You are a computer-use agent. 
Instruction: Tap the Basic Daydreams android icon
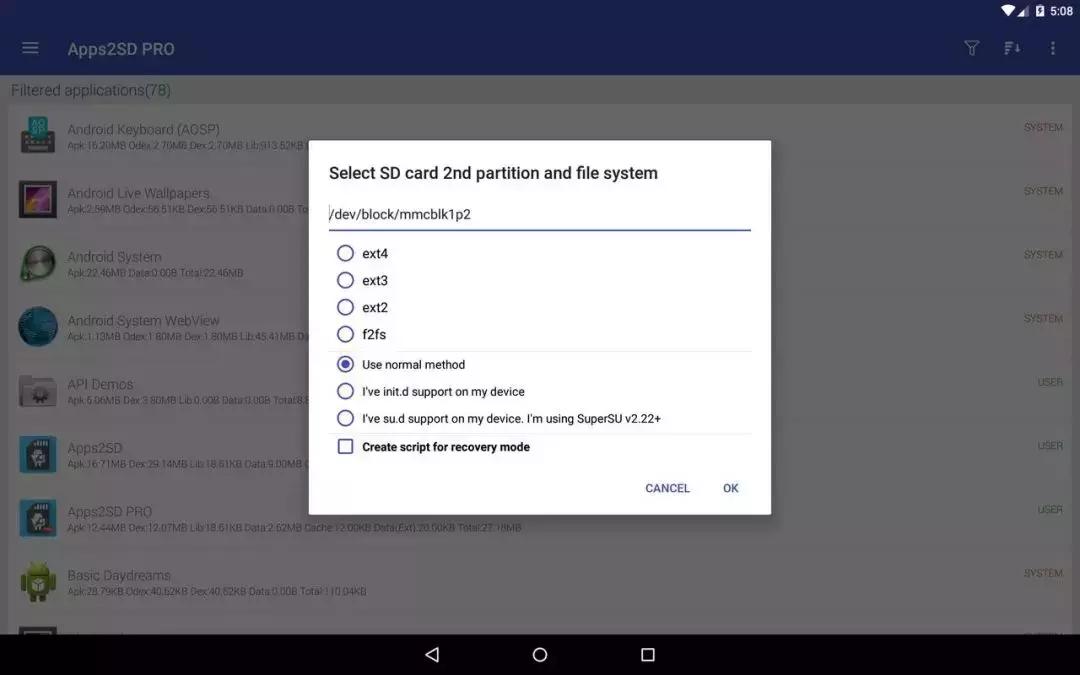38,582
